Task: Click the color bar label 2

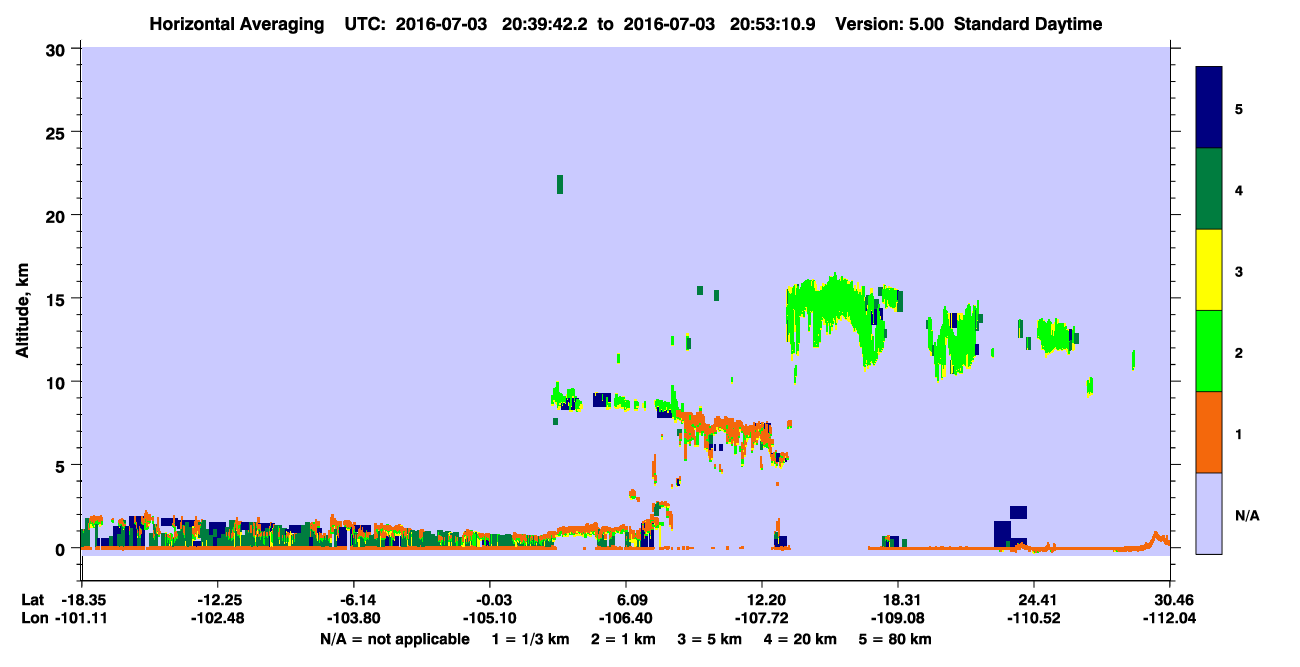Action: [1239, 352]
